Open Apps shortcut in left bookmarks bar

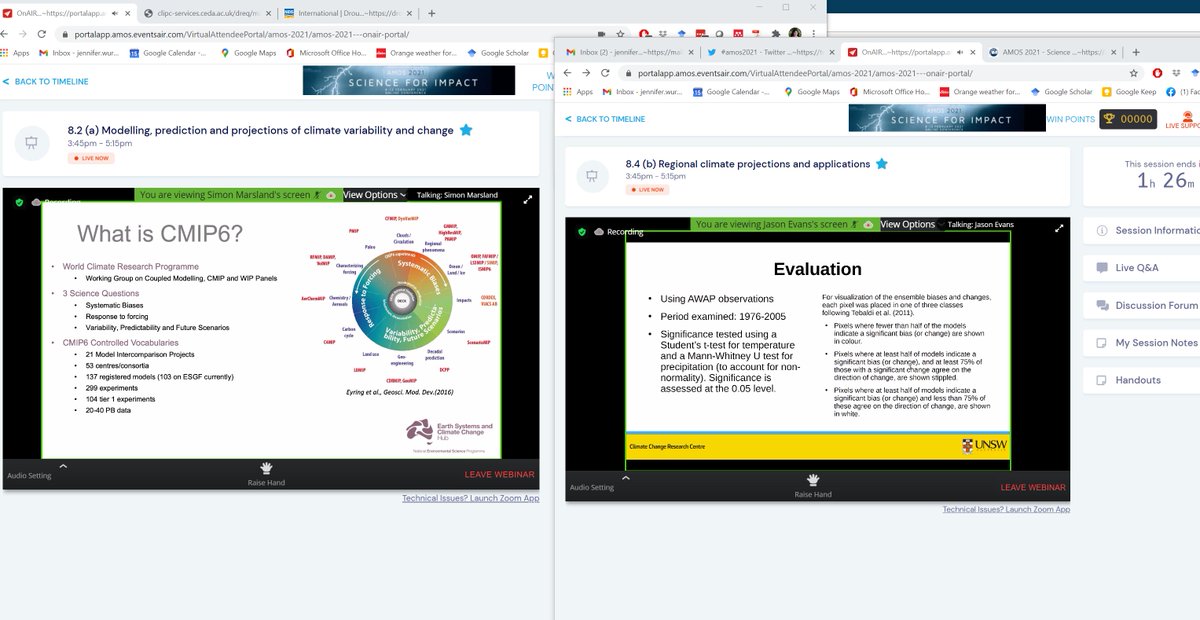point(17,53)
